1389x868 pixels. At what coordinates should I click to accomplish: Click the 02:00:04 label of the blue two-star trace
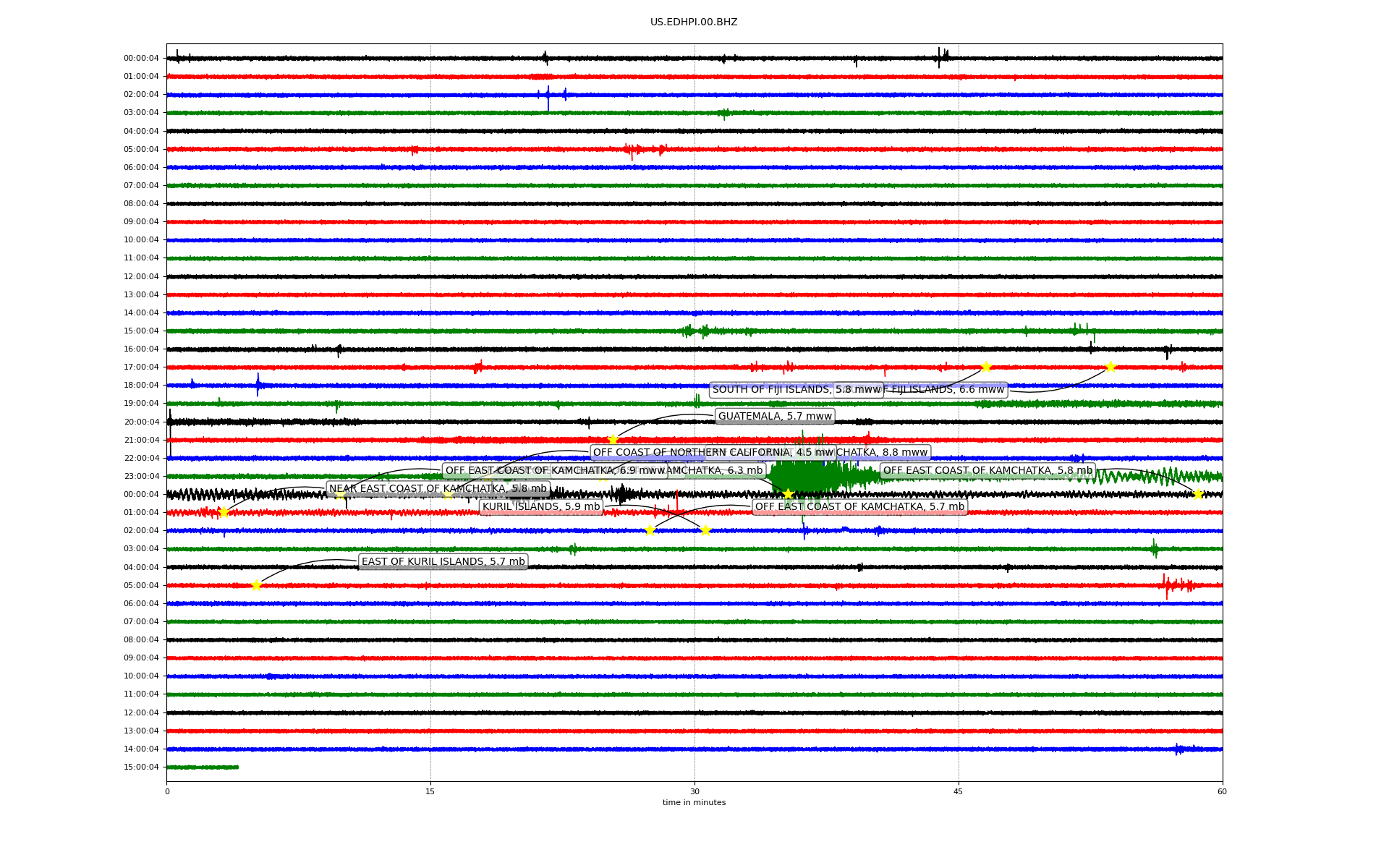pyautogui.click(x=141, y=530)
